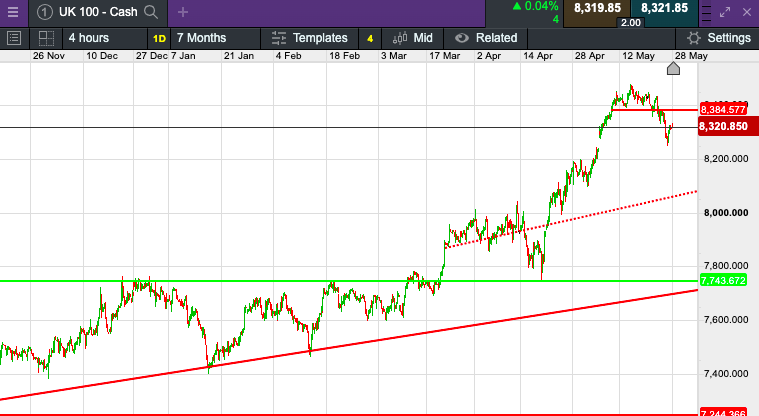Open Related instruments panel
This screenshot has width=759, height=416.
pos(487,38)
